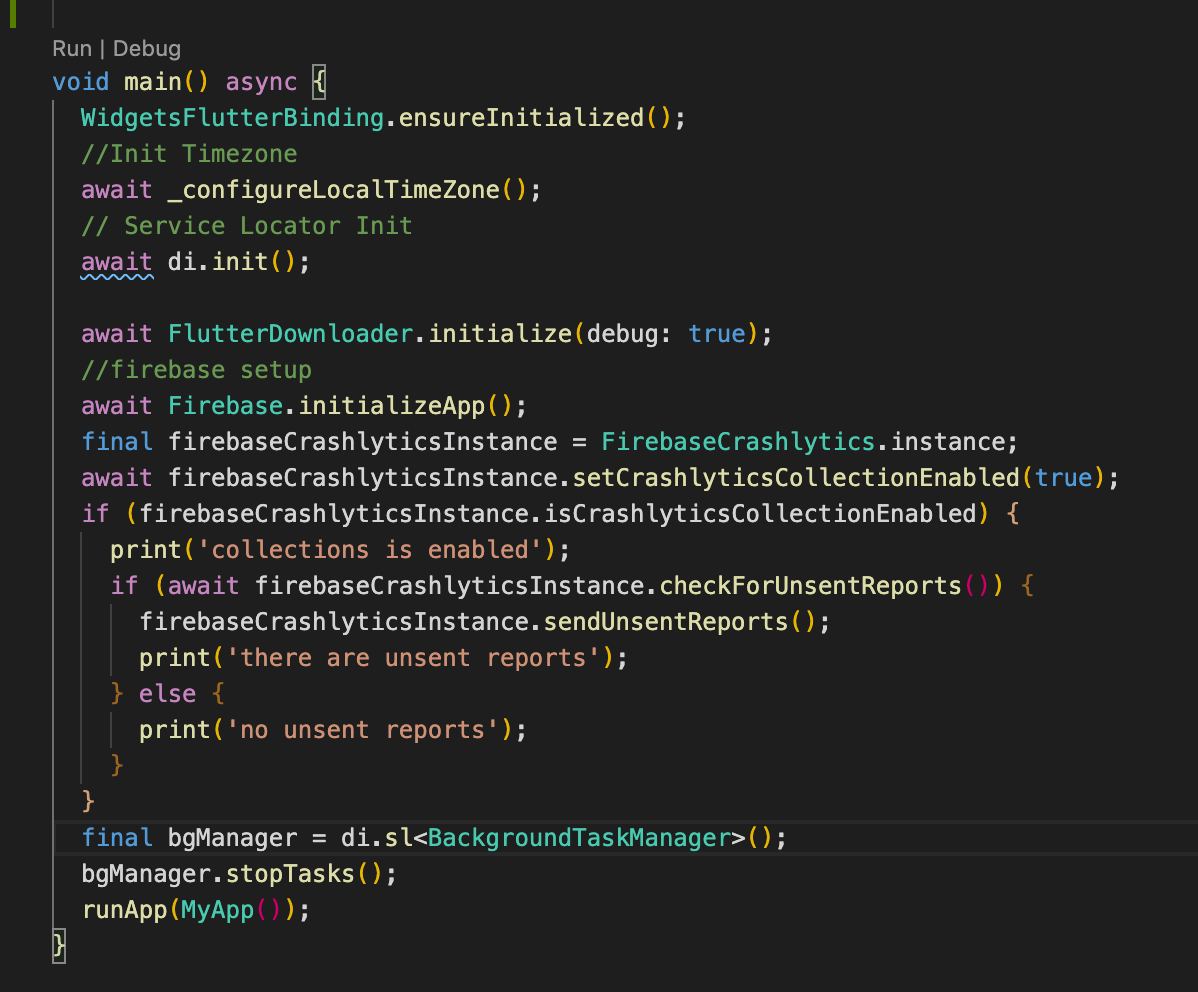Click 'BackgroundTaskManager' type name
This screenshot has width=1198, height=992.
[x=578, y=838]
